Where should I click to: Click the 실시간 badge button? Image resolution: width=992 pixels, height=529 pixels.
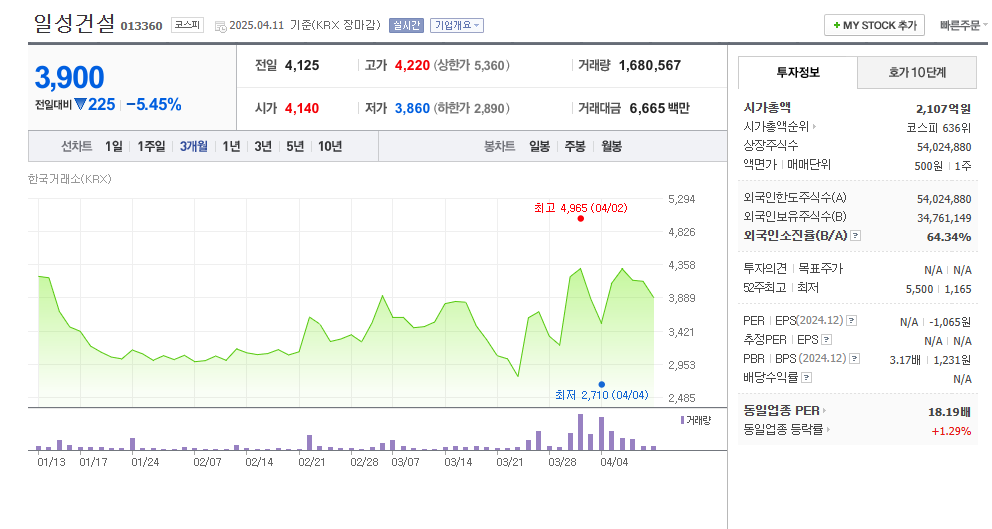(406, 25)
